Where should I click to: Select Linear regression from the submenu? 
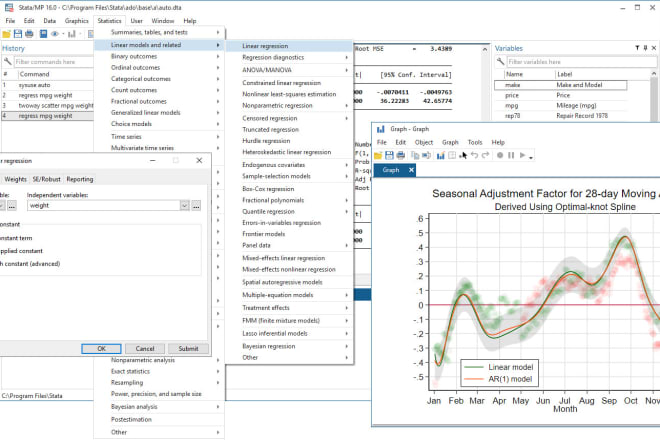point(290,46)
